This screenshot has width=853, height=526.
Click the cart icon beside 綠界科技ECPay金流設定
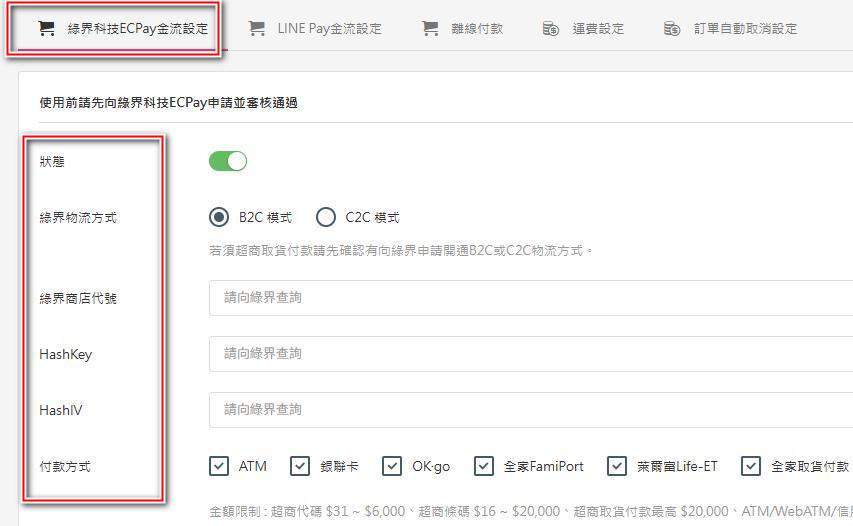tap(46, 28)
